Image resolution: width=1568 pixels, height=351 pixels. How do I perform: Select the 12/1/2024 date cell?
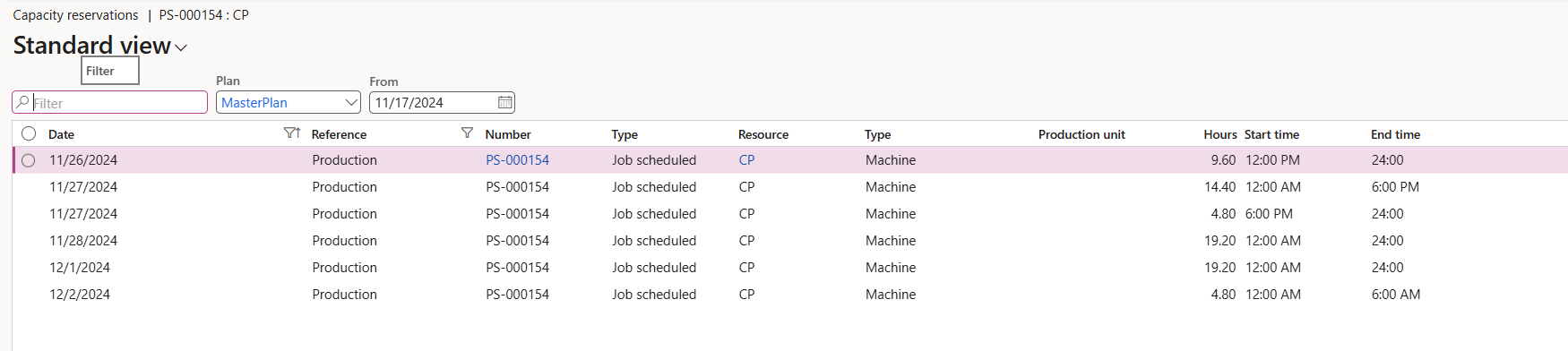80,268
